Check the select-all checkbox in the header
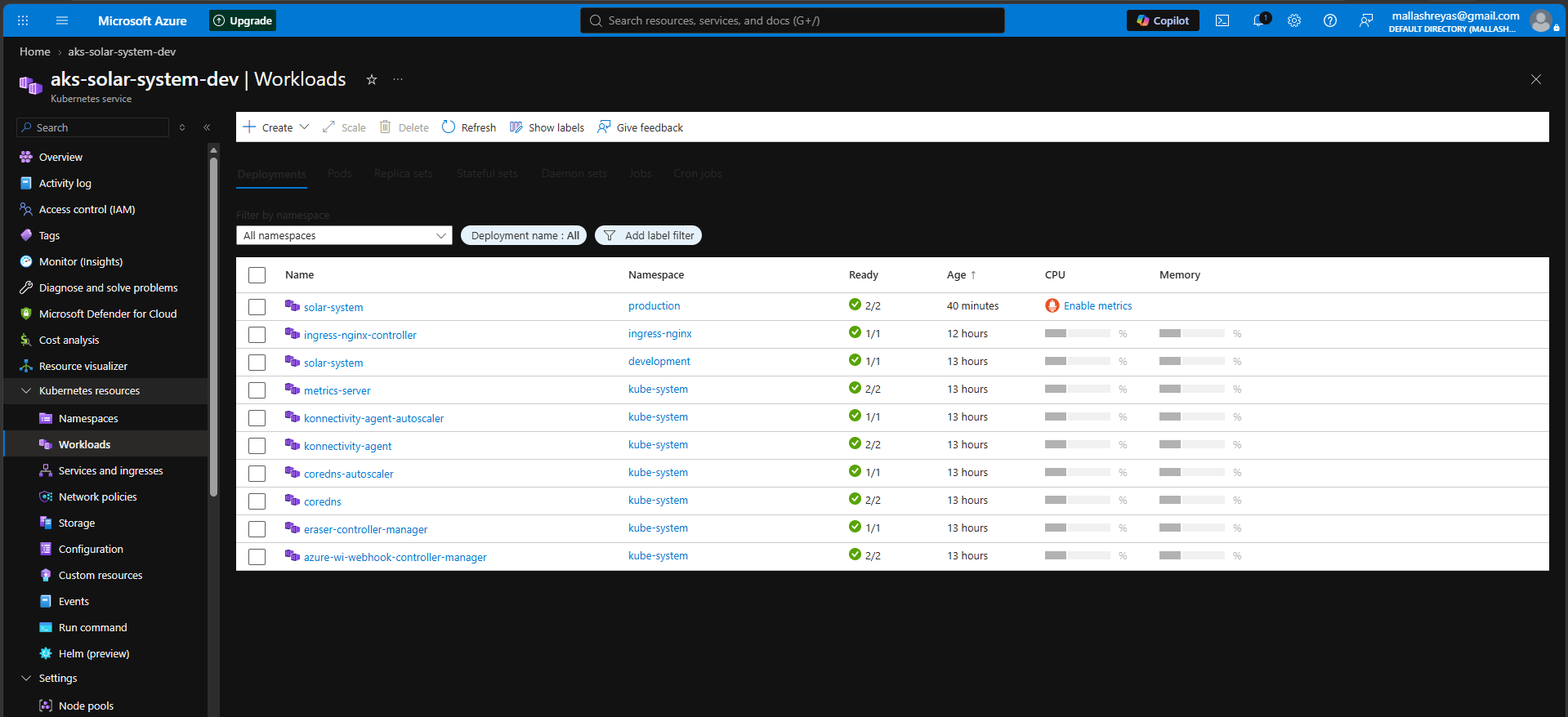 click(257, 275)
